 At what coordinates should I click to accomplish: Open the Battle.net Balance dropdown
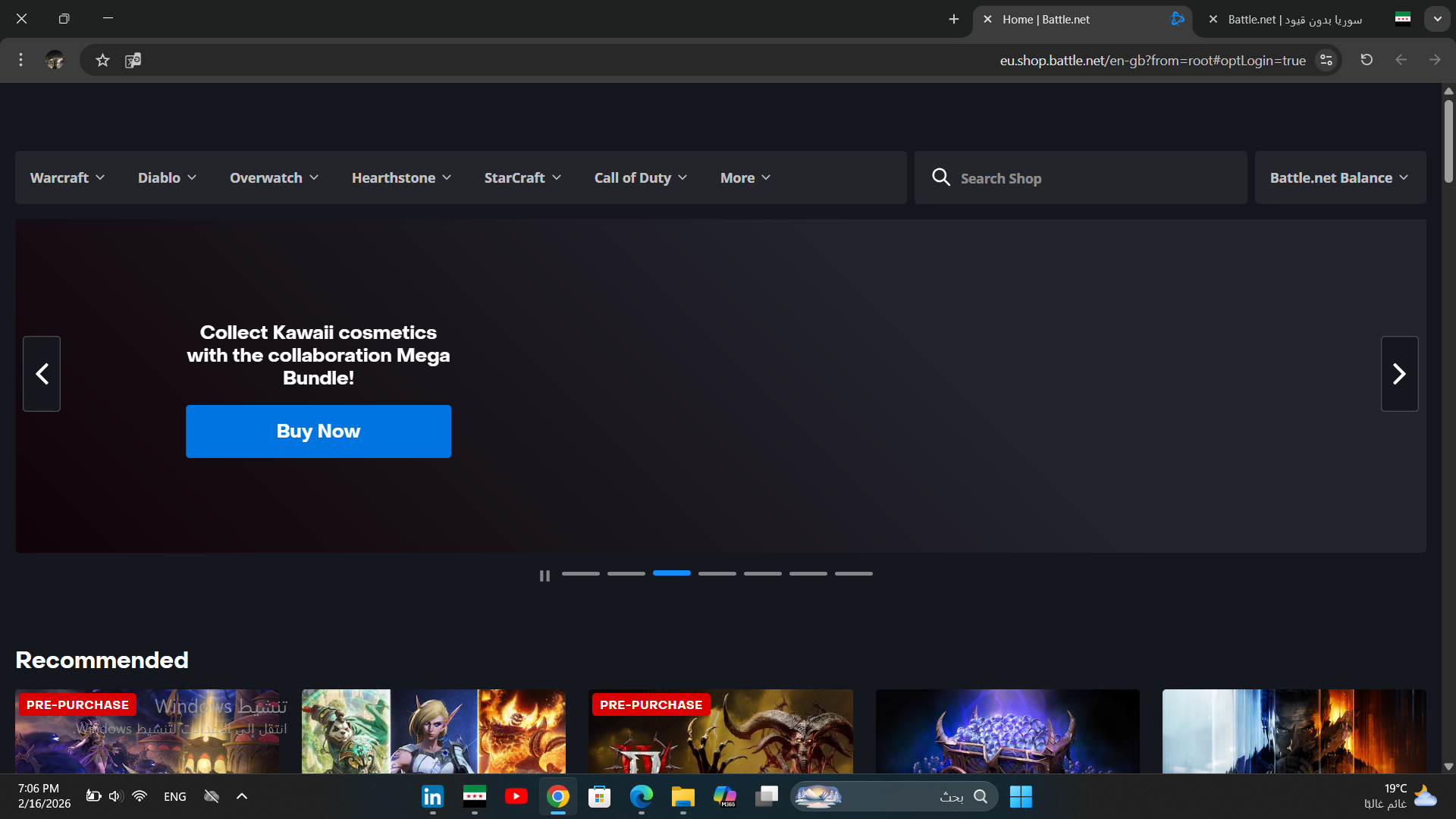pos(1339,177)
